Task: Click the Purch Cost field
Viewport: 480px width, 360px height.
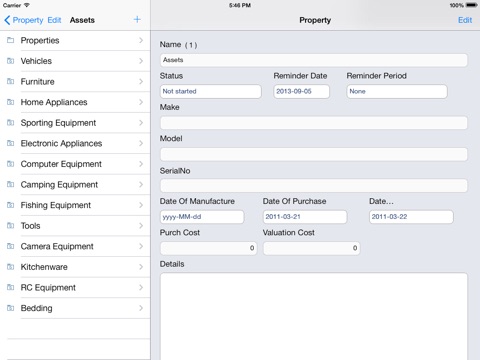Action: click(209, 248)
